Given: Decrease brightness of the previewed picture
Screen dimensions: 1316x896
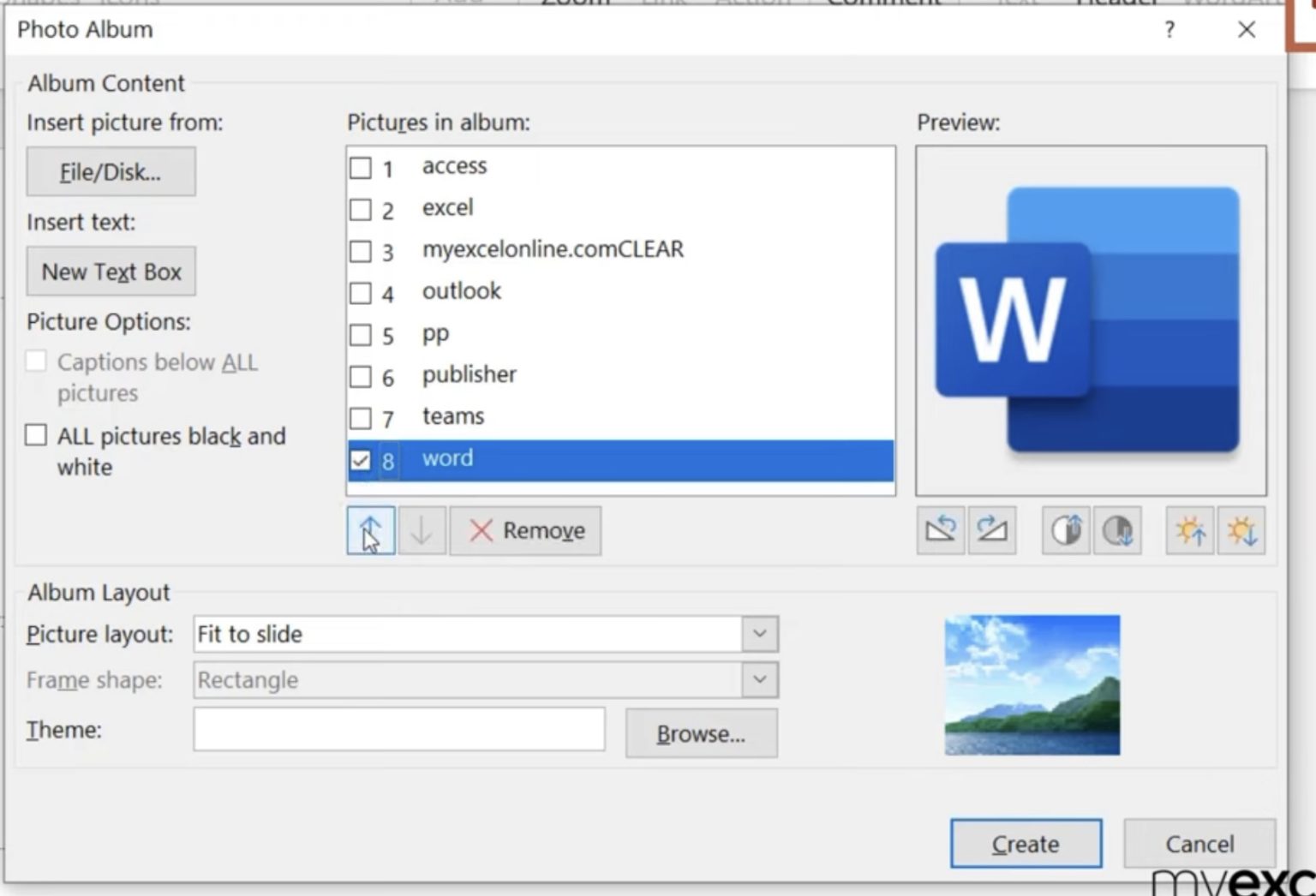Looking at the screenshot, I should (x=1241, y=530).
